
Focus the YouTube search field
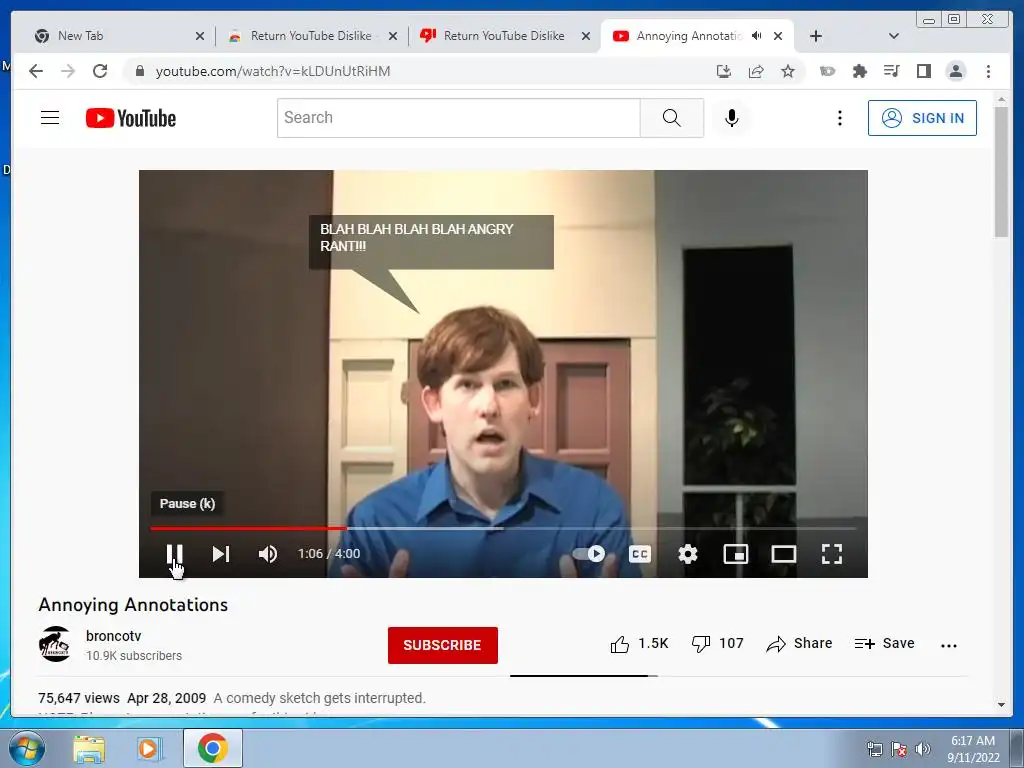click(x=458, y=118)
